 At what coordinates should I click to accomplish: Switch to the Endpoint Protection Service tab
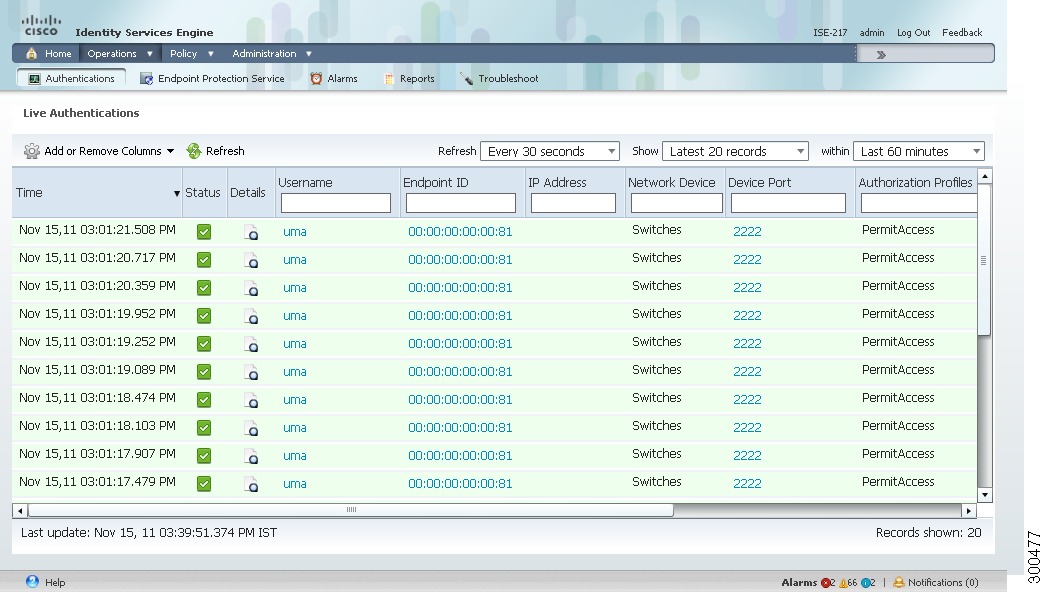[212, 79]
